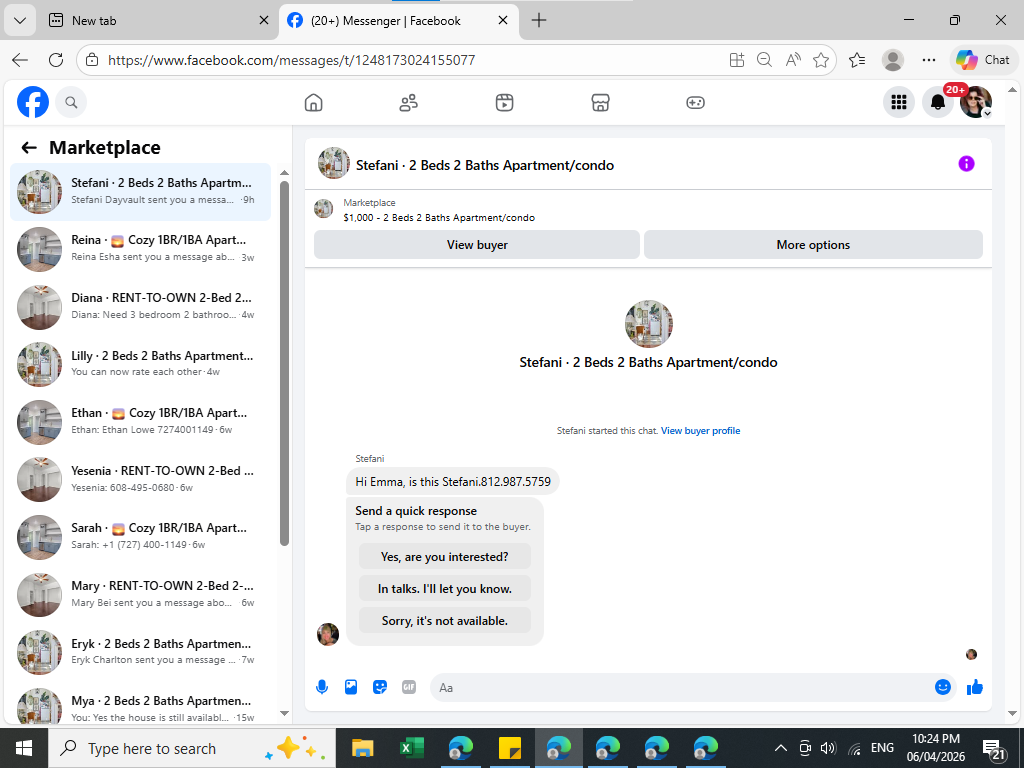Record a voice clip with microphone icon
This screenshot has height=768, width=1024.
pos(322,687)
